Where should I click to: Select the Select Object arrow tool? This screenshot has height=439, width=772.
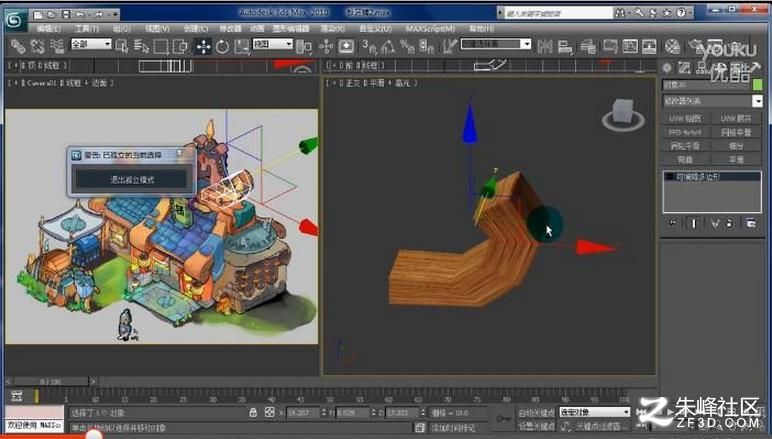(x=122, y=46)
